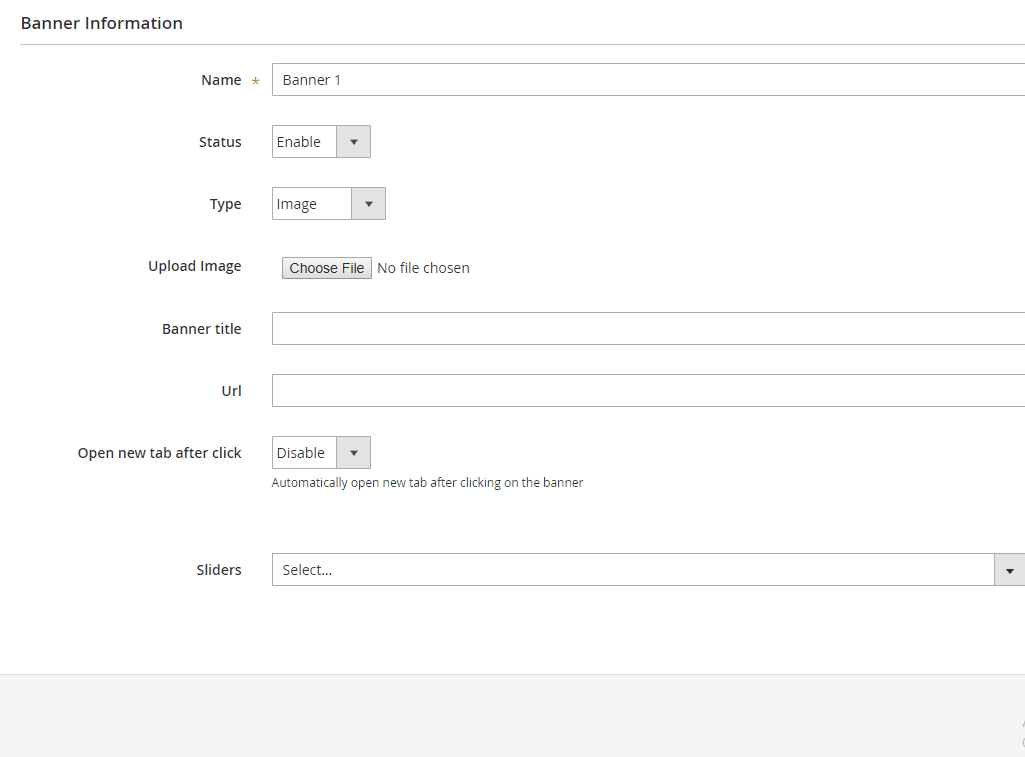Open the Type dropdown showing Image
Image resolution: width=1025 pixels, height=757 pixels.
328,204
